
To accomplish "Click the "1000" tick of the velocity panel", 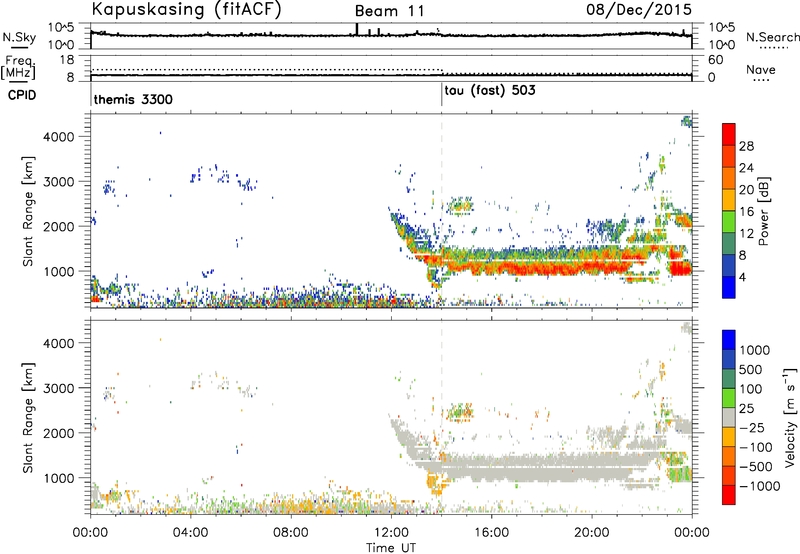I will click(59, 478).
